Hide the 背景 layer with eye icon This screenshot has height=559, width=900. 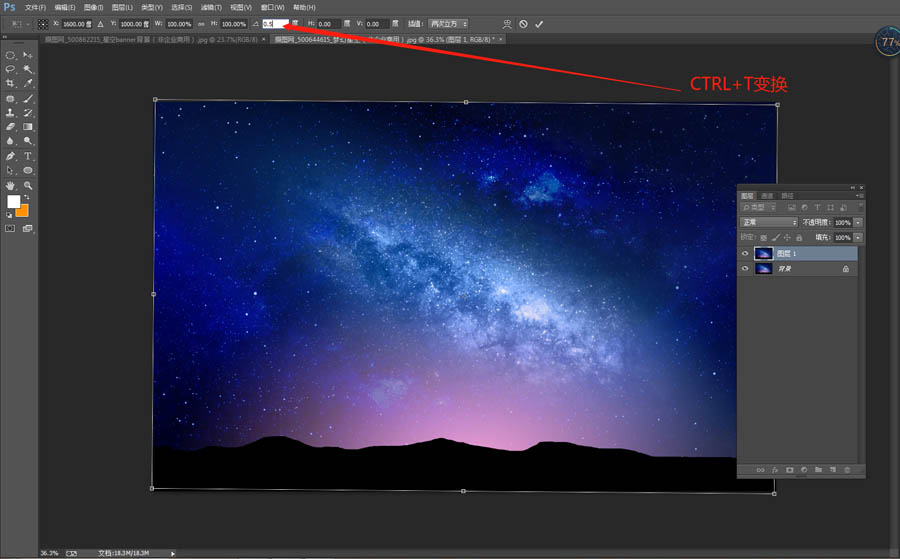coord(745,269)
